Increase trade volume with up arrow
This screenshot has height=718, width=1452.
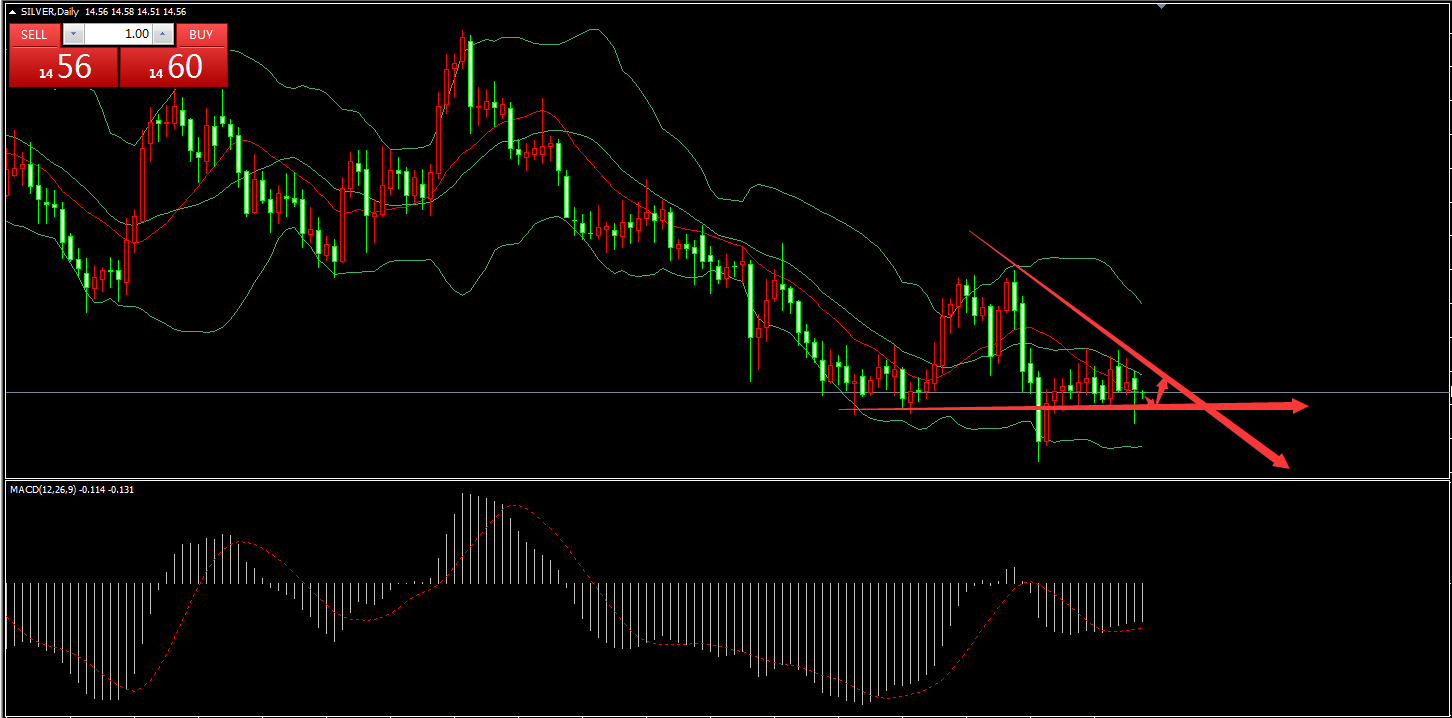(164, 34)
